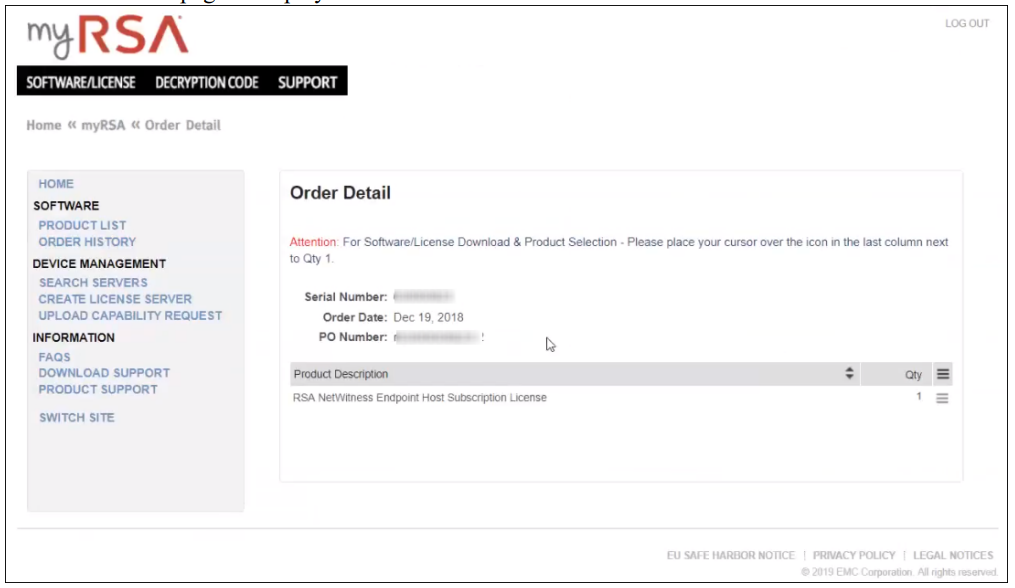Log out using LOG OUT link
Image resolution: width=1015 pixels, height=588 pixels.
click(966, 23)
